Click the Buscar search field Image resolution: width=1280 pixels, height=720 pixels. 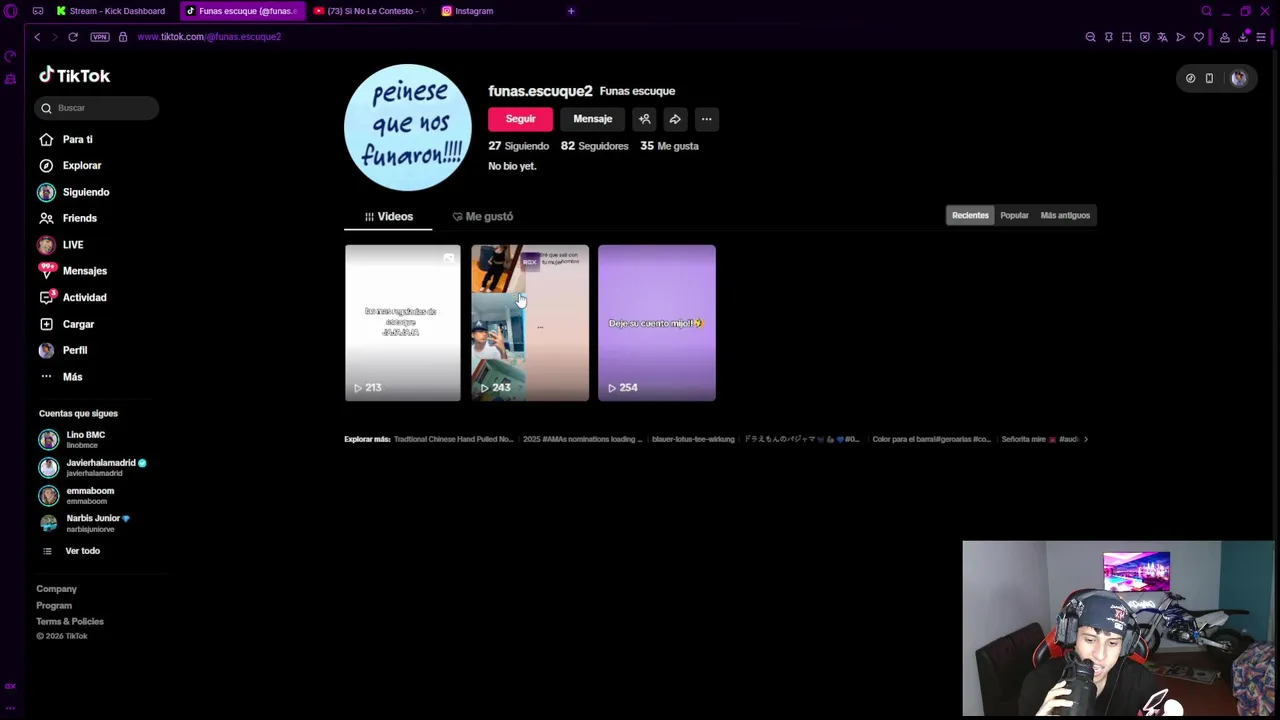tap(97, 108)
